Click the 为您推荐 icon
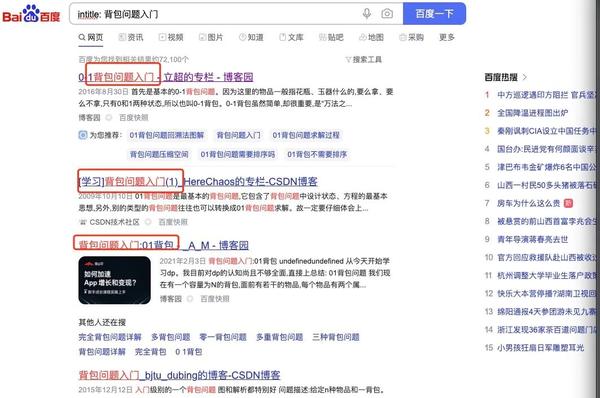The height and width of the screenshot is (398, 600). 83,135
